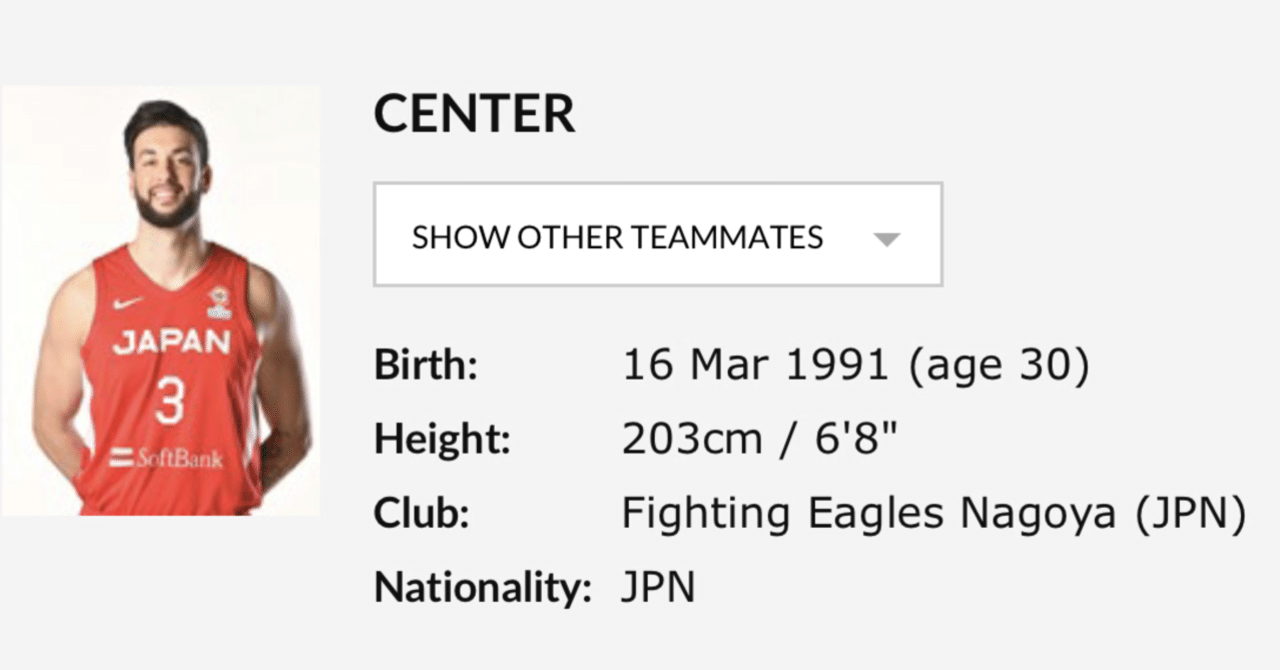Click the teammates dropdown arrow triangle

tap(886, 239)
